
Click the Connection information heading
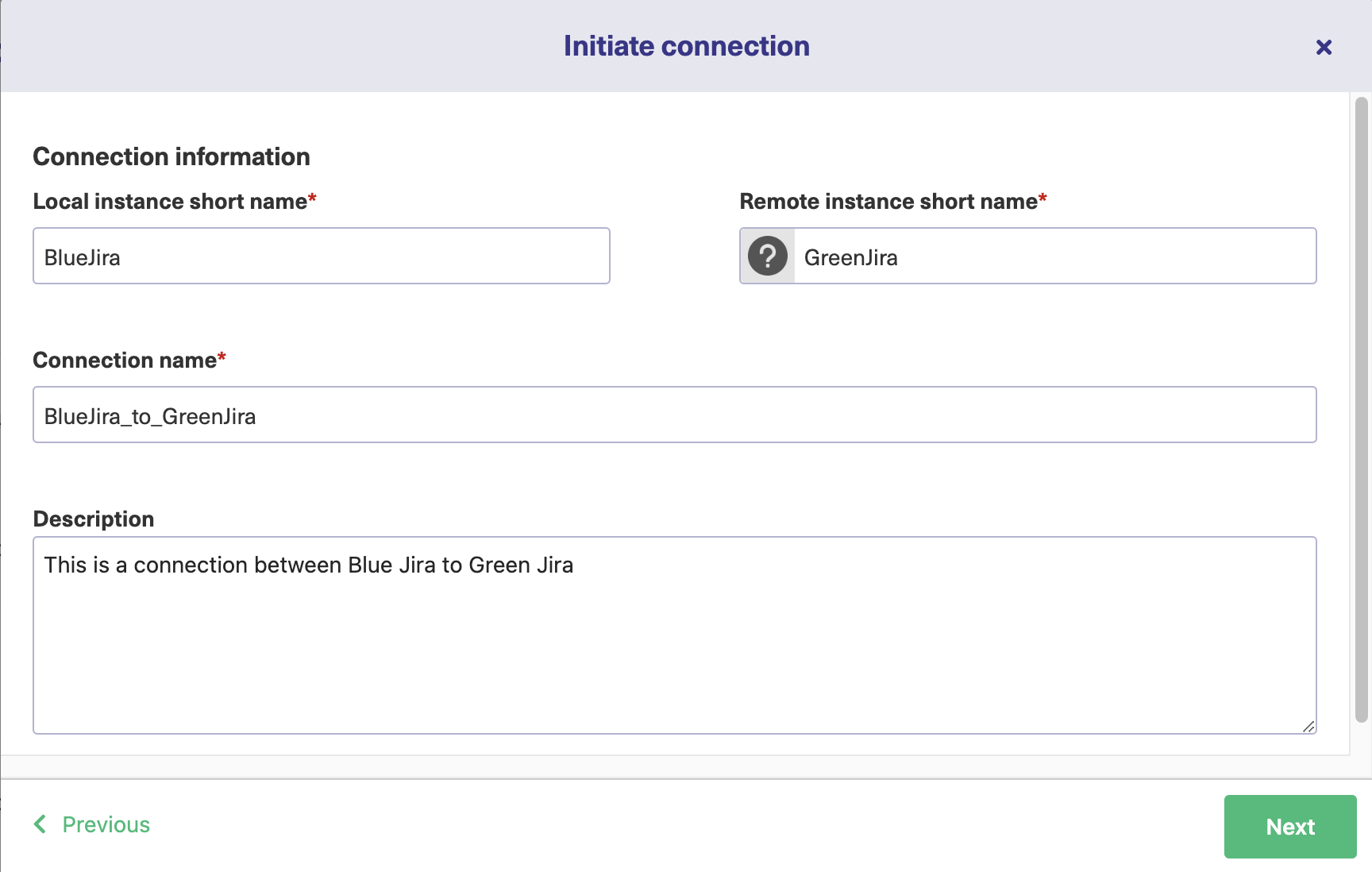point(171,156)
